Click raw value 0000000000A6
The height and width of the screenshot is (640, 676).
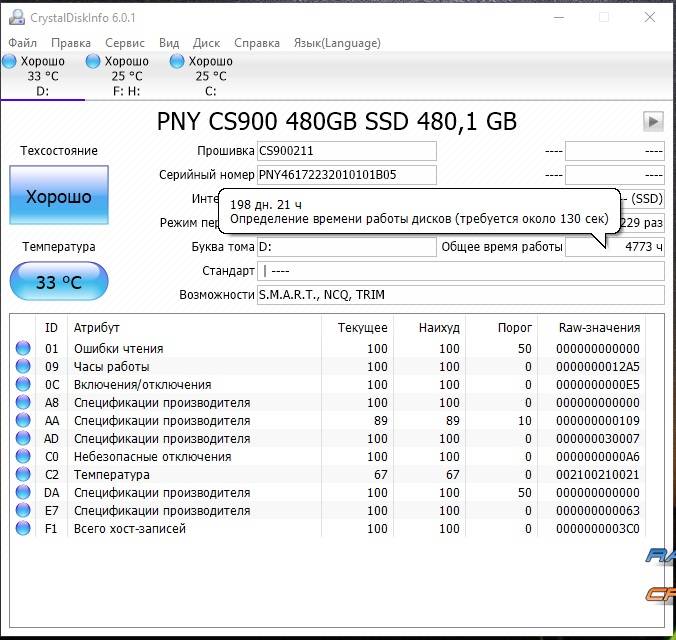[x=598, y=456]
